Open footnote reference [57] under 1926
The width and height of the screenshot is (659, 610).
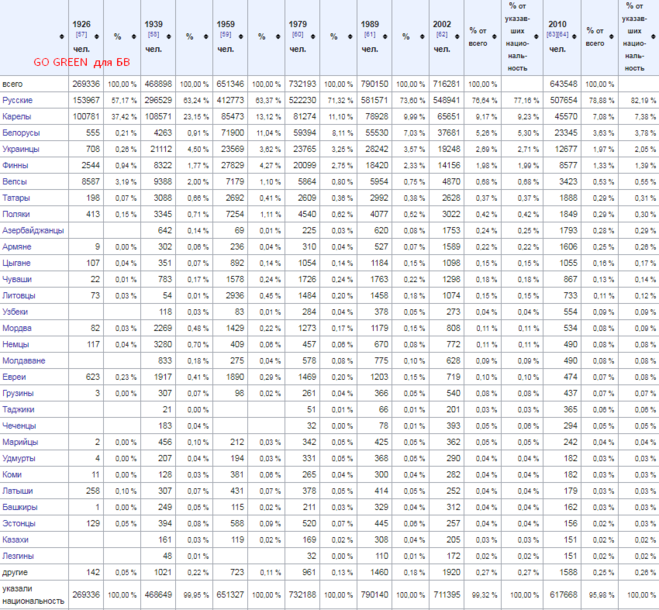tap(80, 36)
